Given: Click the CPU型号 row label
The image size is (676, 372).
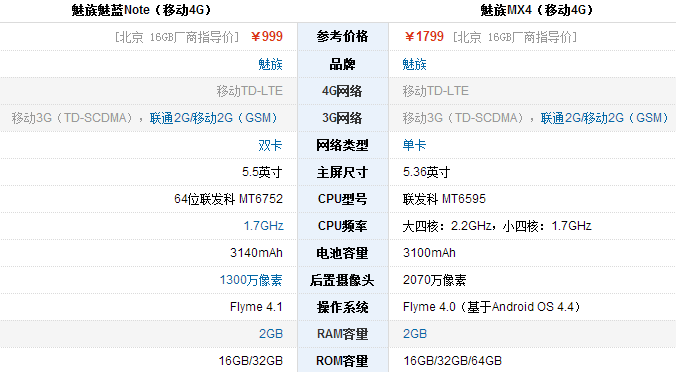Looking at the screenshot, I should point(342,199).
